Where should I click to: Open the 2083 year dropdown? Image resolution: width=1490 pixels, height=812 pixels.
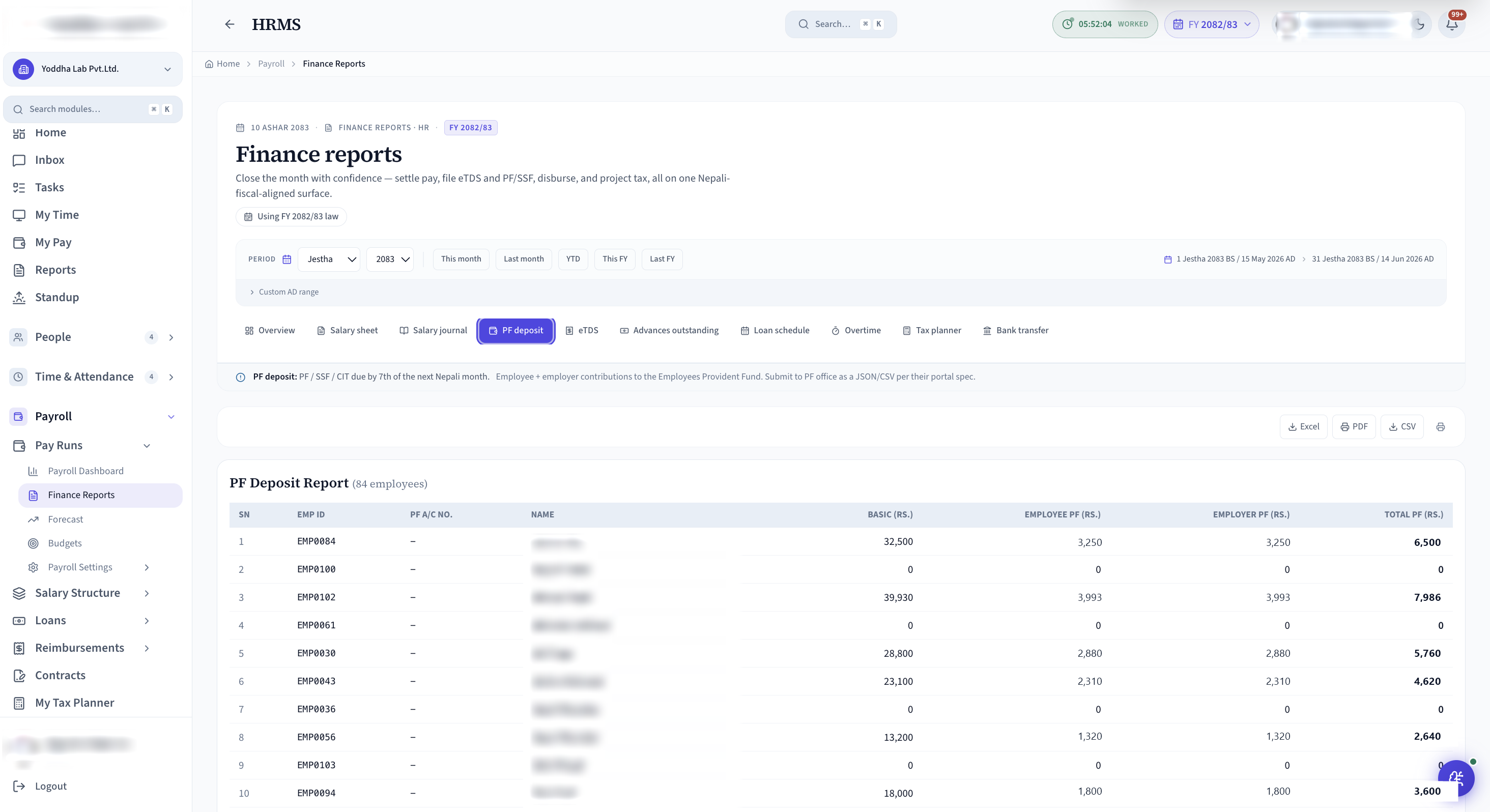click(x=390, y=259)
